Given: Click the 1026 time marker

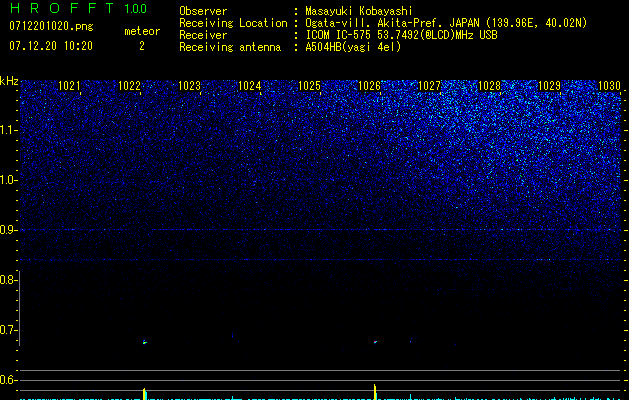Looking at the screenshot, I should tap(369, 86).
